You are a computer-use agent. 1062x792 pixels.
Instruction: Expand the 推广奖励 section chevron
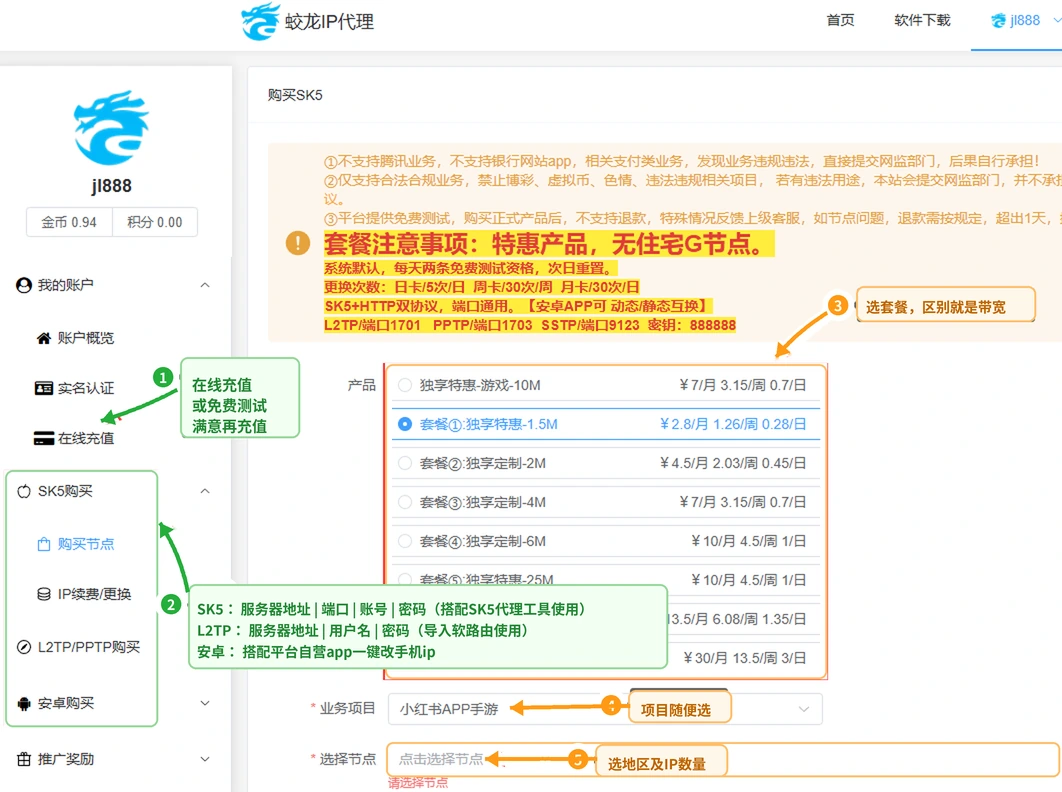(x=205, y=759)
